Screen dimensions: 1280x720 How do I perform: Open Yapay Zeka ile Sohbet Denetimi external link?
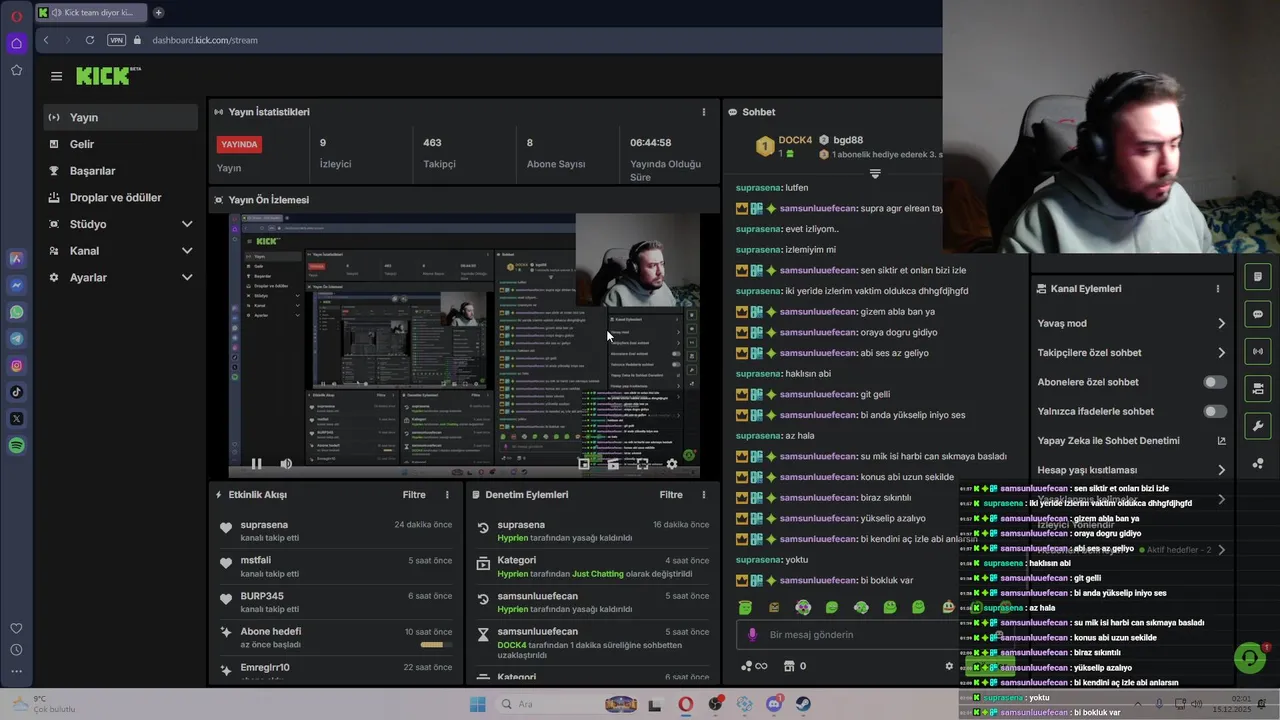click(1221, 441)
